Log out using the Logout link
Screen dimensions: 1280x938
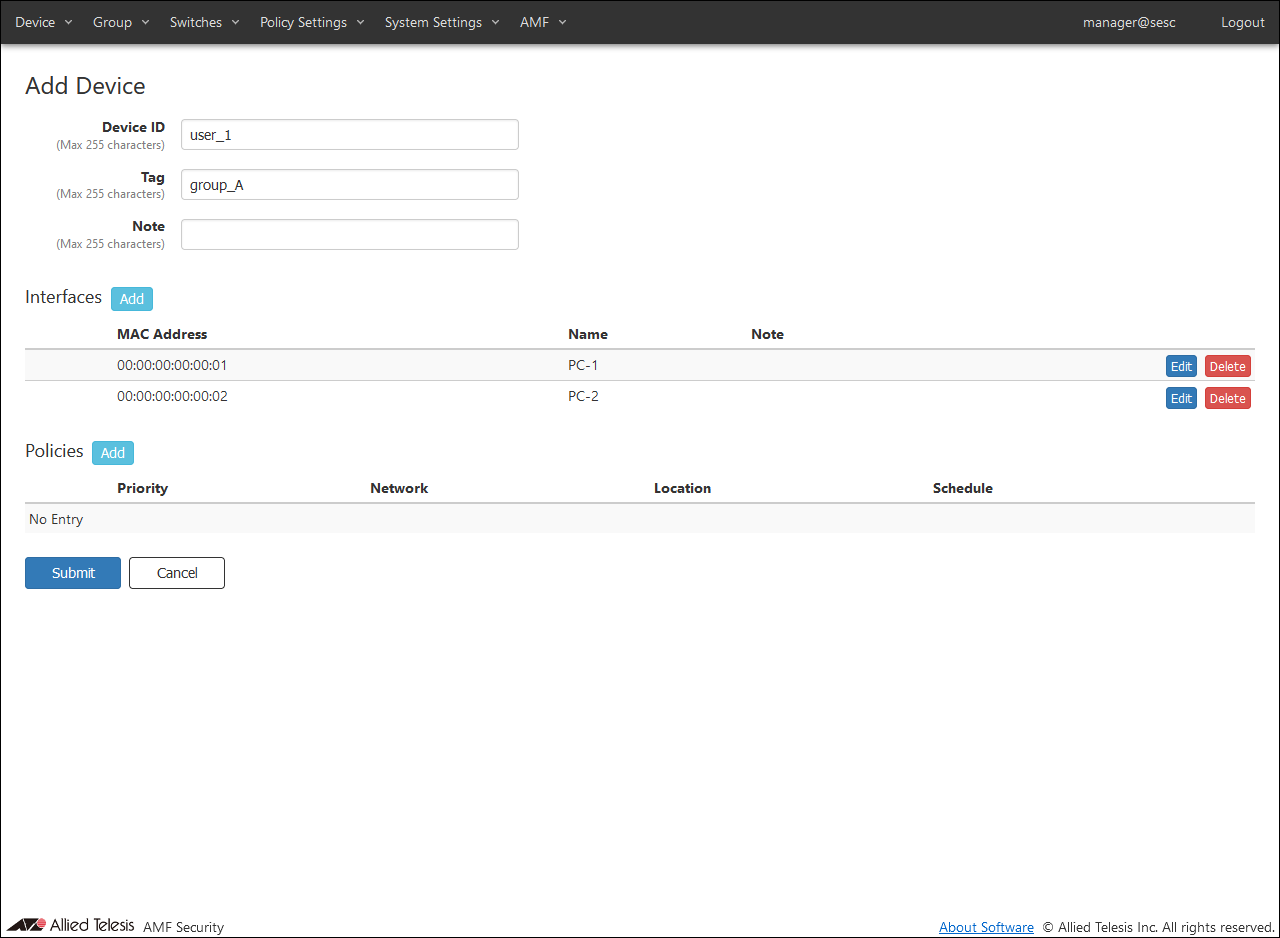point(1242,22)
